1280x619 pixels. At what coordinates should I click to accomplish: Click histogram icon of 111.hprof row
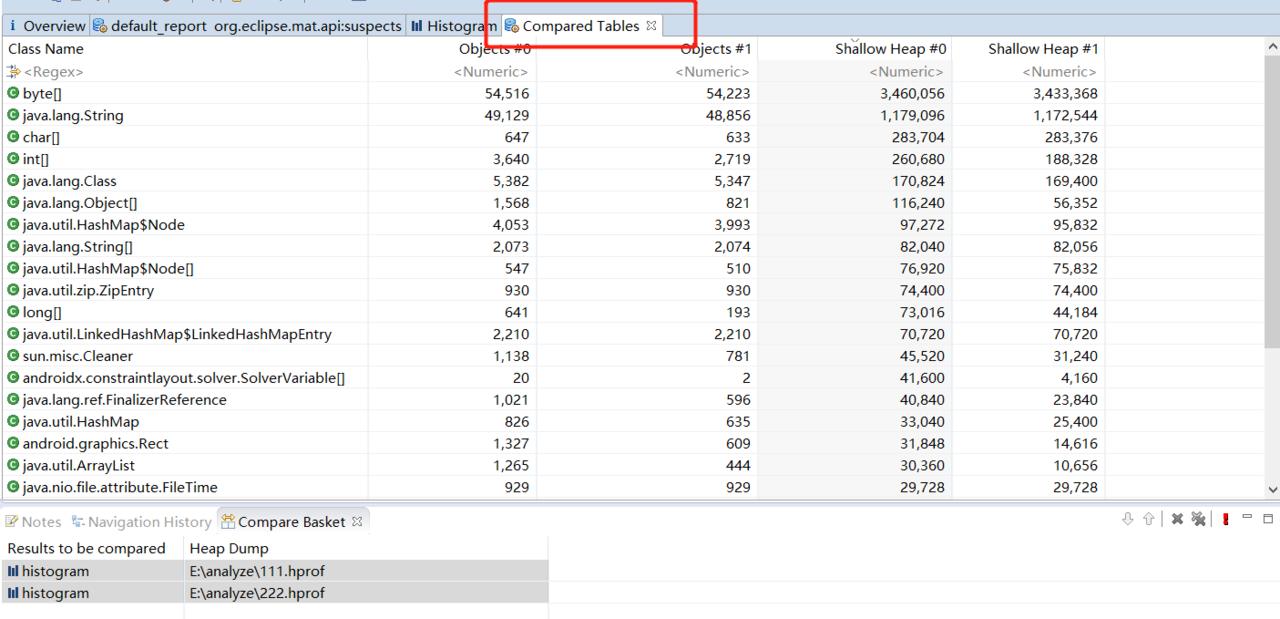point(13,571)
